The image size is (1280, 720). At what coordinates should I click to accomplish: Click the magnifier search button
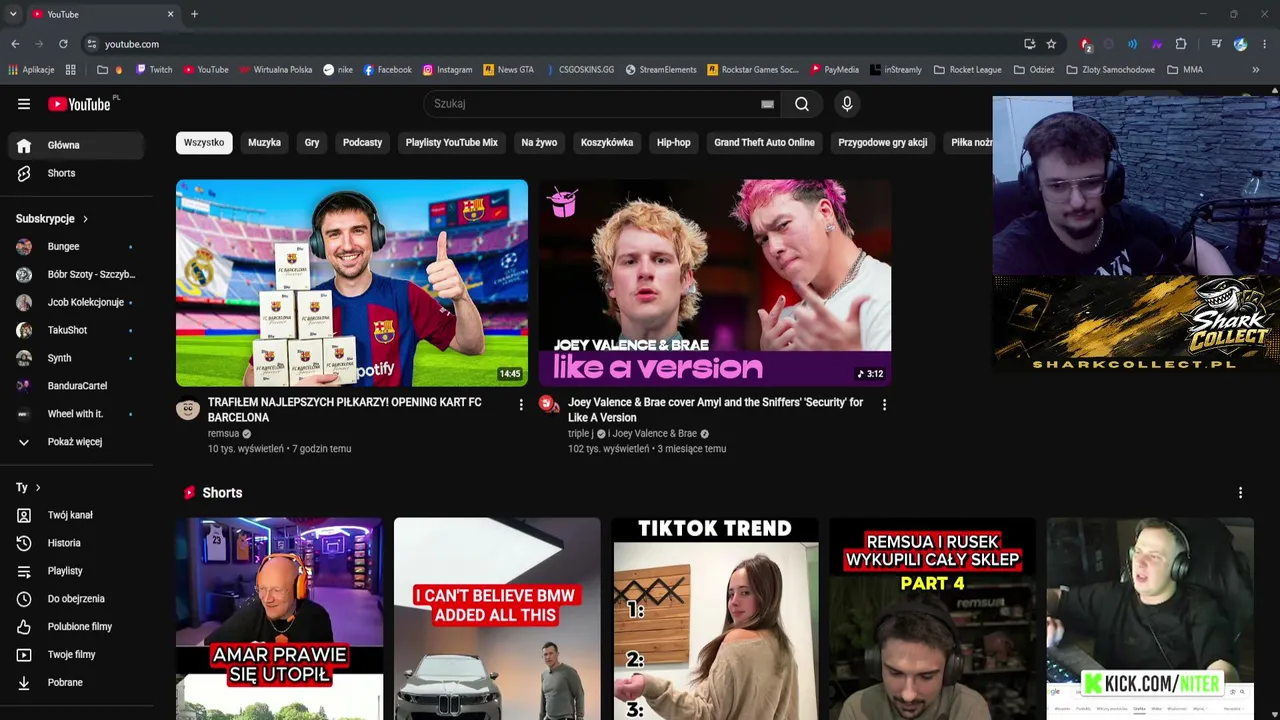tap(802, 104)
